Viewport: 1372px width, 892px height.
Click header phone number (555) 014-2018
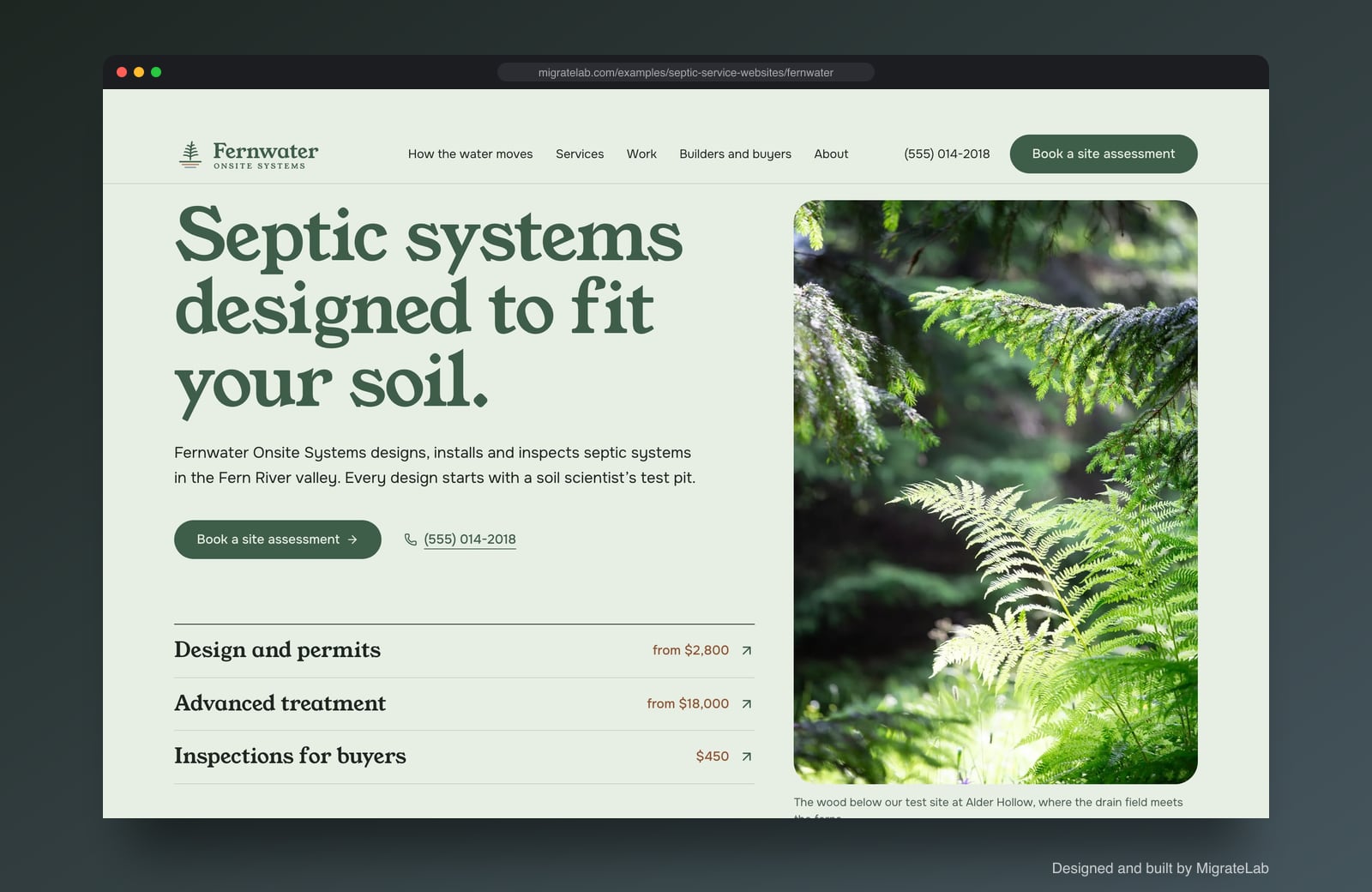(x=947, y=154)
